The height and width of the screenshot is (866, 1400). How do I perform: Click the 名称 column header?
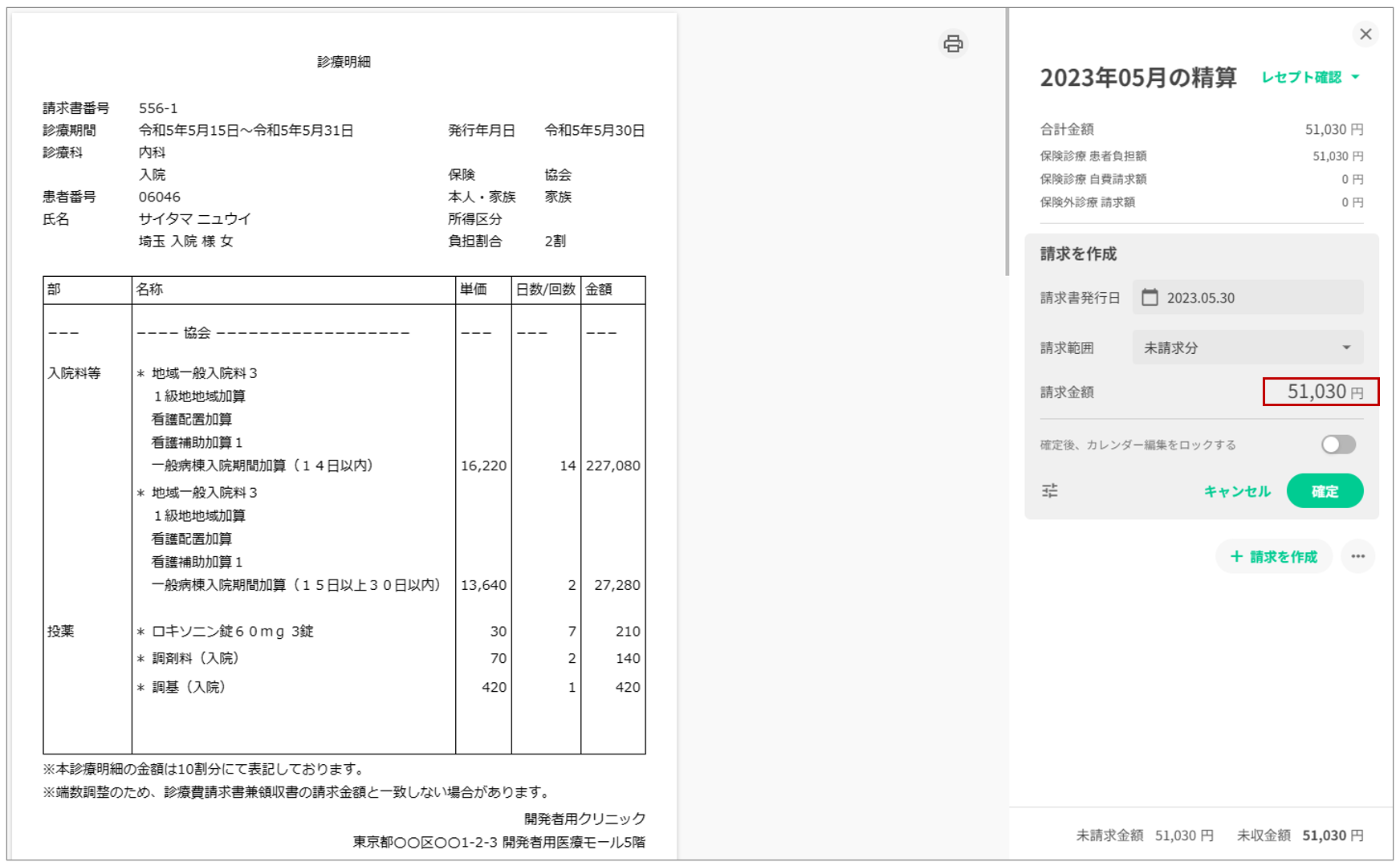click(149, 290)
